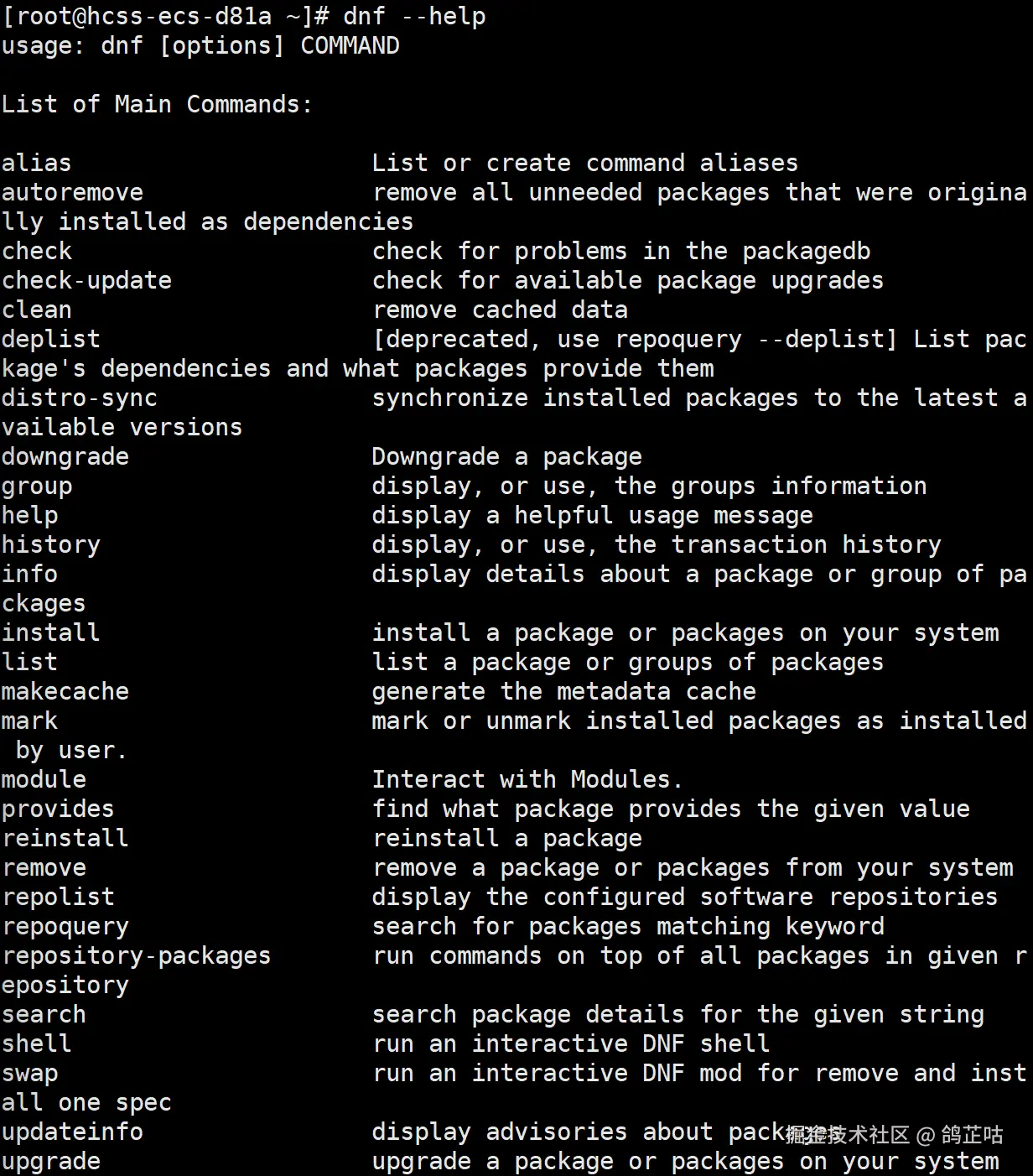This screenshot has height=1176, width=1033.
Task: Click the 'check-update' command entry
Action: coord(86,280)
